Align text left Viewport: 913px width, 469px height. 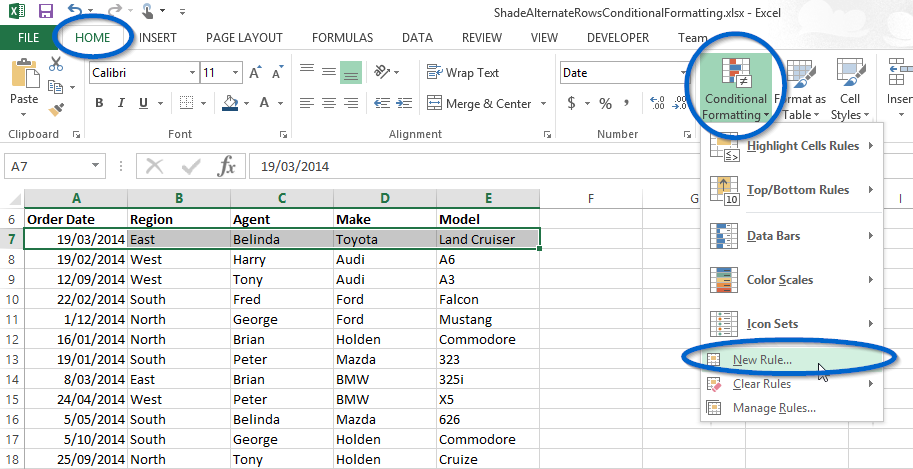307,103
